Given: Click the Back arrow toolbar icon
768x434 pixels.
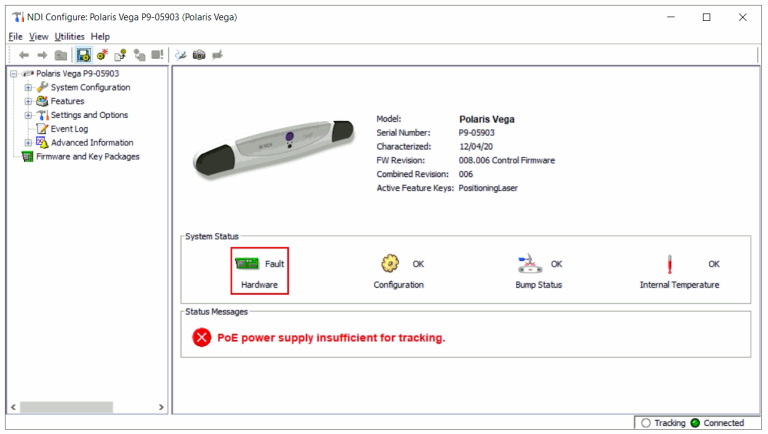Looking at the screenshot, I should click(24, 55).
